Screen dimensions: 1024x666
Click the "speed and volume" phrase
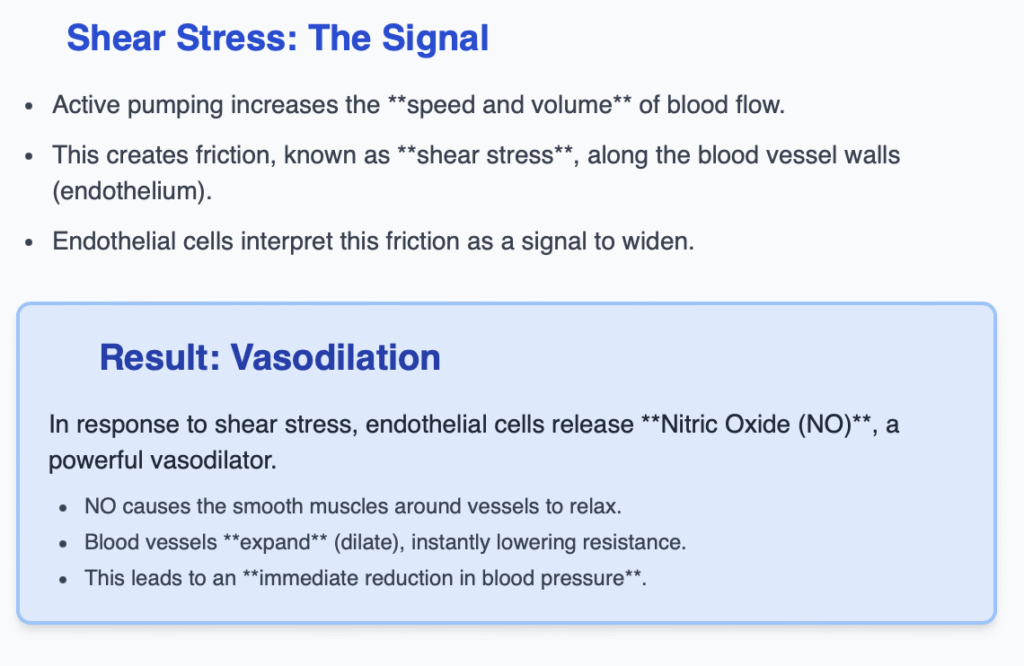click(509, 105)
